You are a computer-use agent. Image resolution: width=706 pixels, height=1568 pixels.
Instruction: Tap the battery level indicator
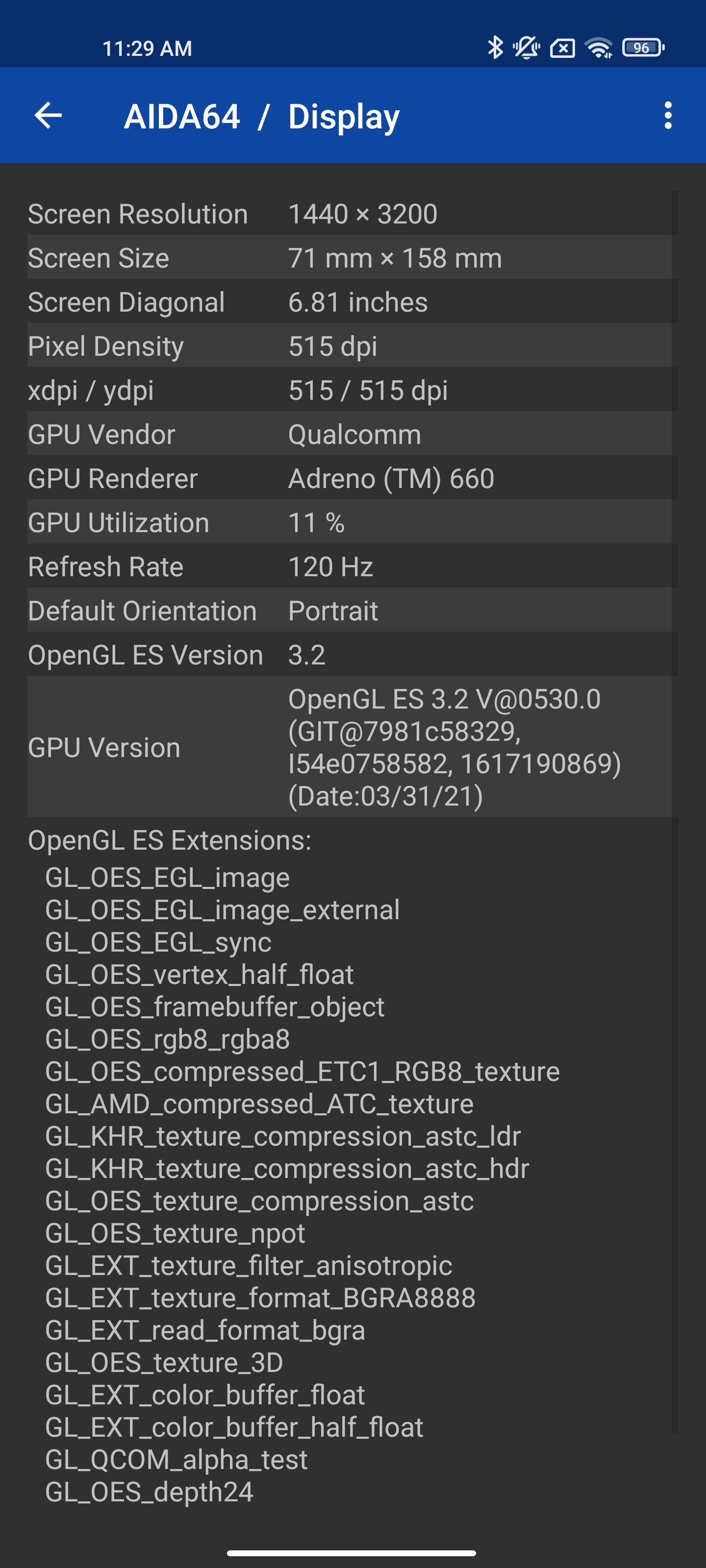pos(643,48)
